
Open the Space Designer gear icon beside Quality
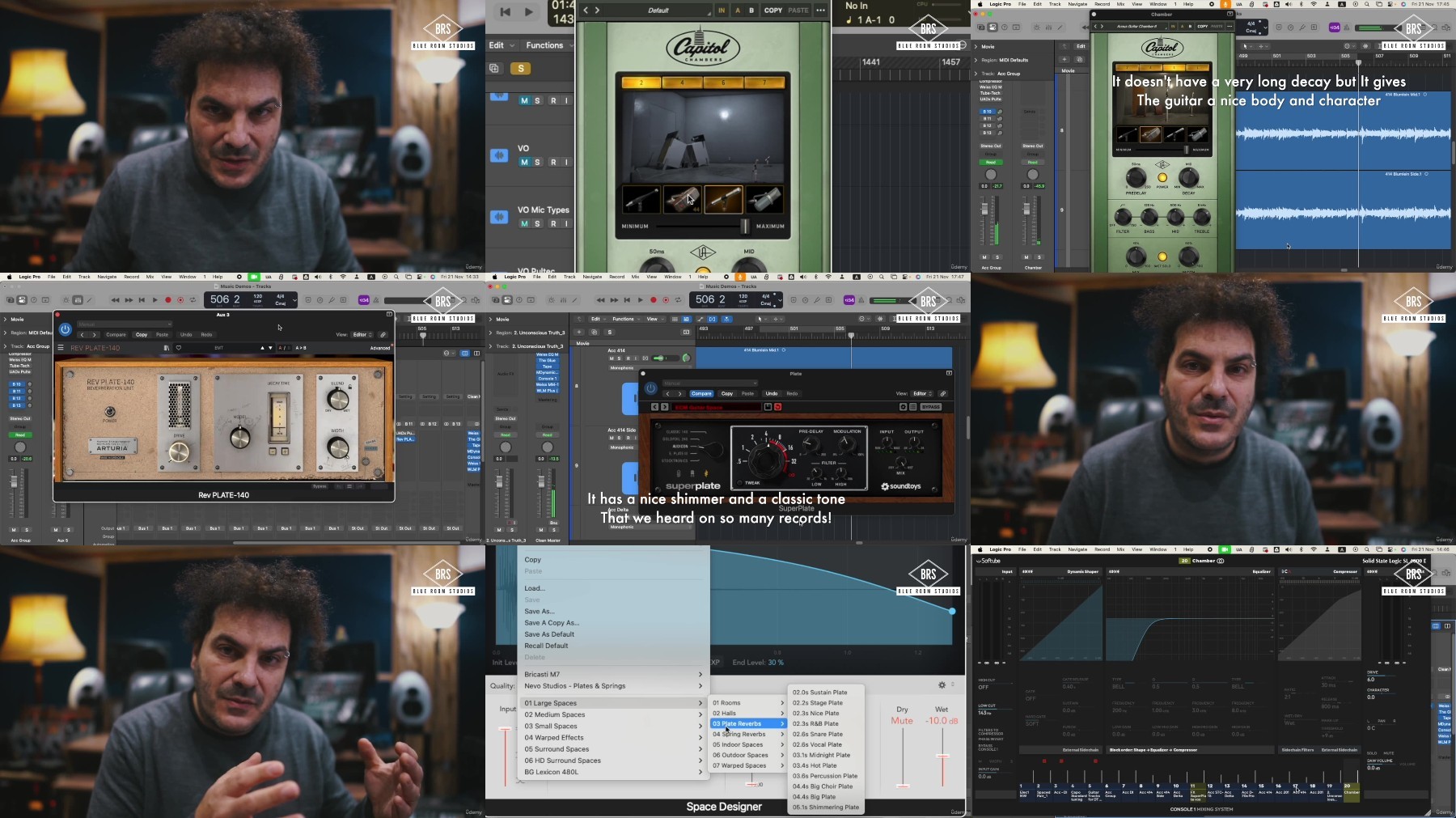click(x=942, y=685)
